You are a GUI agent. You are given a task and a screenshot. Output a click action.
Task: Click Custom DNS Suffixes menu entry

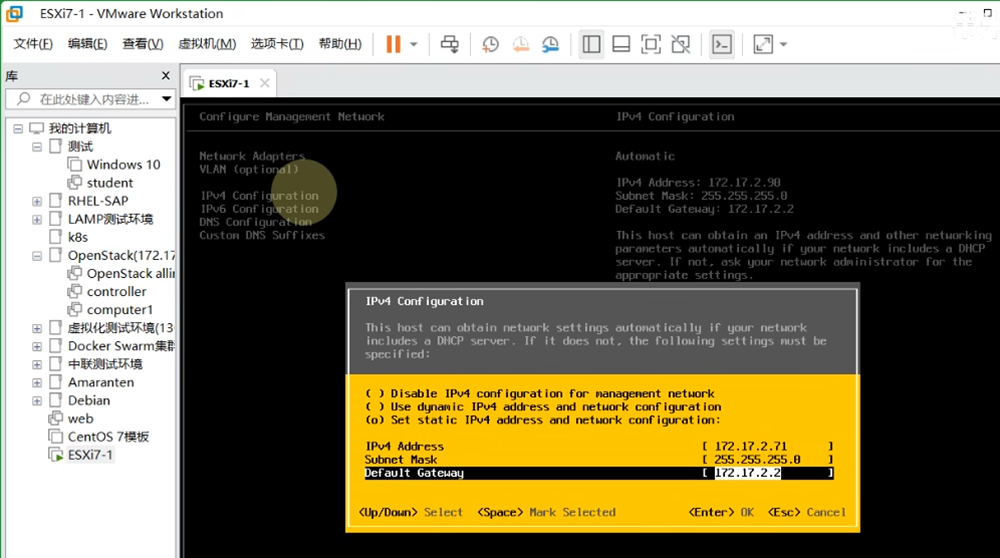(262, 235)
